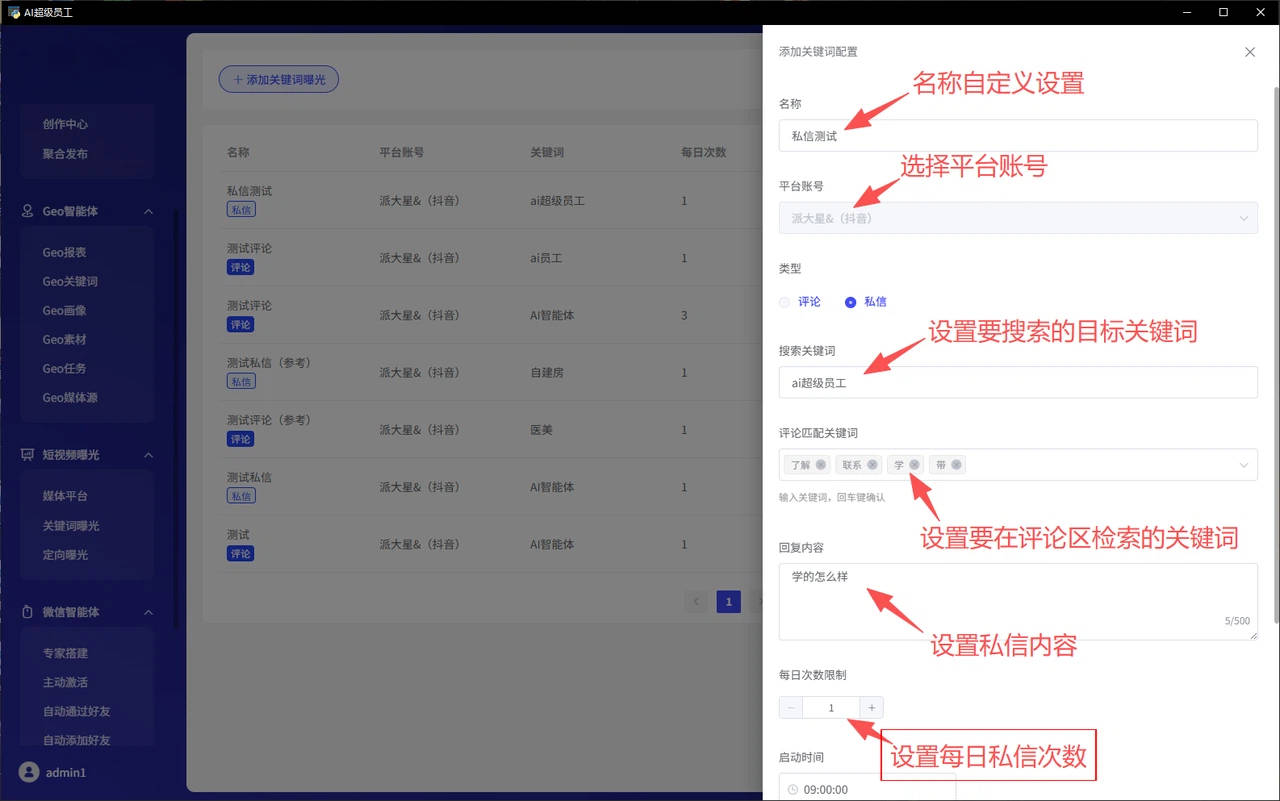Close the 添加关键词配置 panel
This screenshot has height=801, width=1280.
click(1249, 52)
